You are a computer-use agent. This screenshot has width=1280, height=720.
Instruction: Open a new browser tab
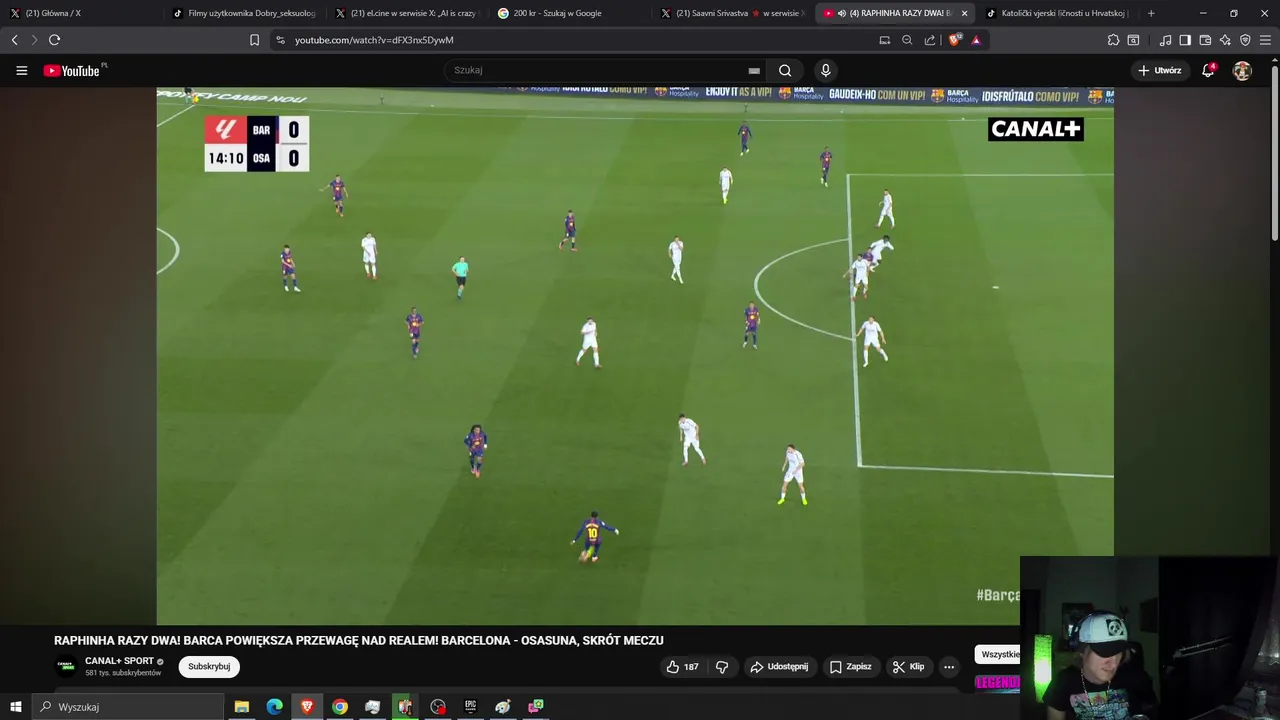coord(1151,13)
